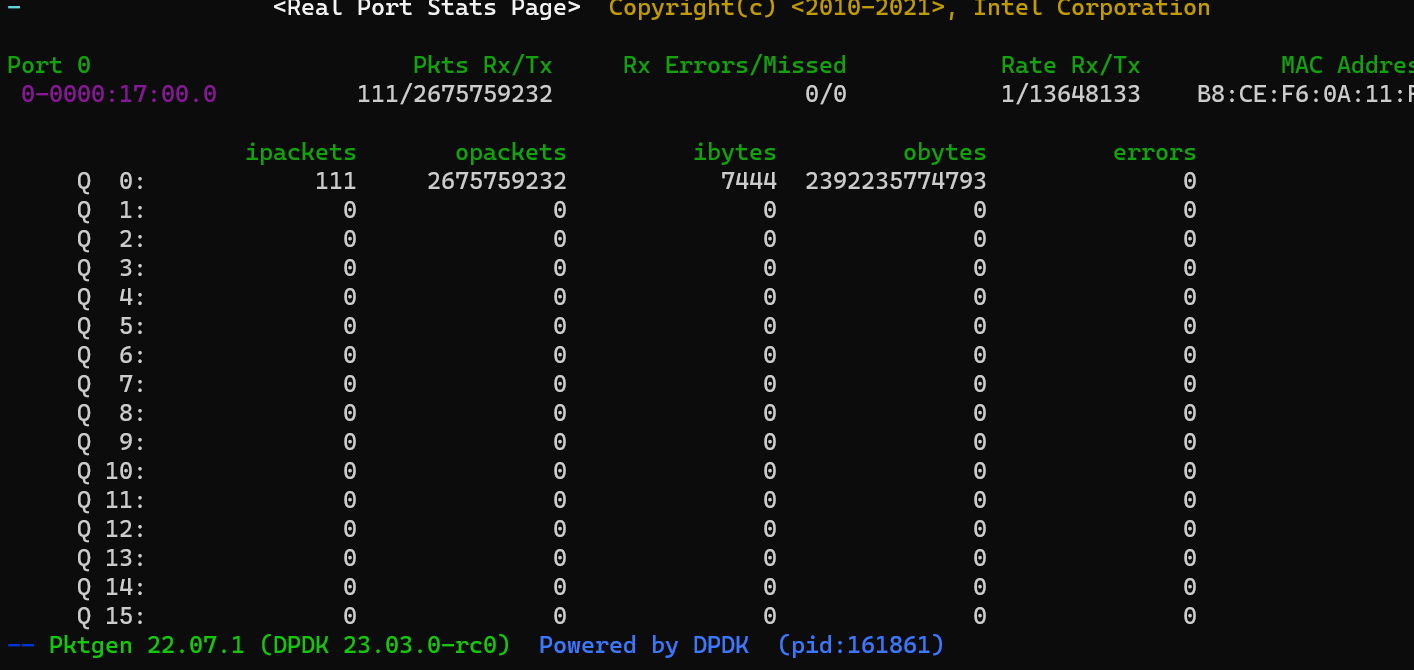Click the Pkts Rx/Tx column header
Screen dimensions: 1414x670
(483, 65)
